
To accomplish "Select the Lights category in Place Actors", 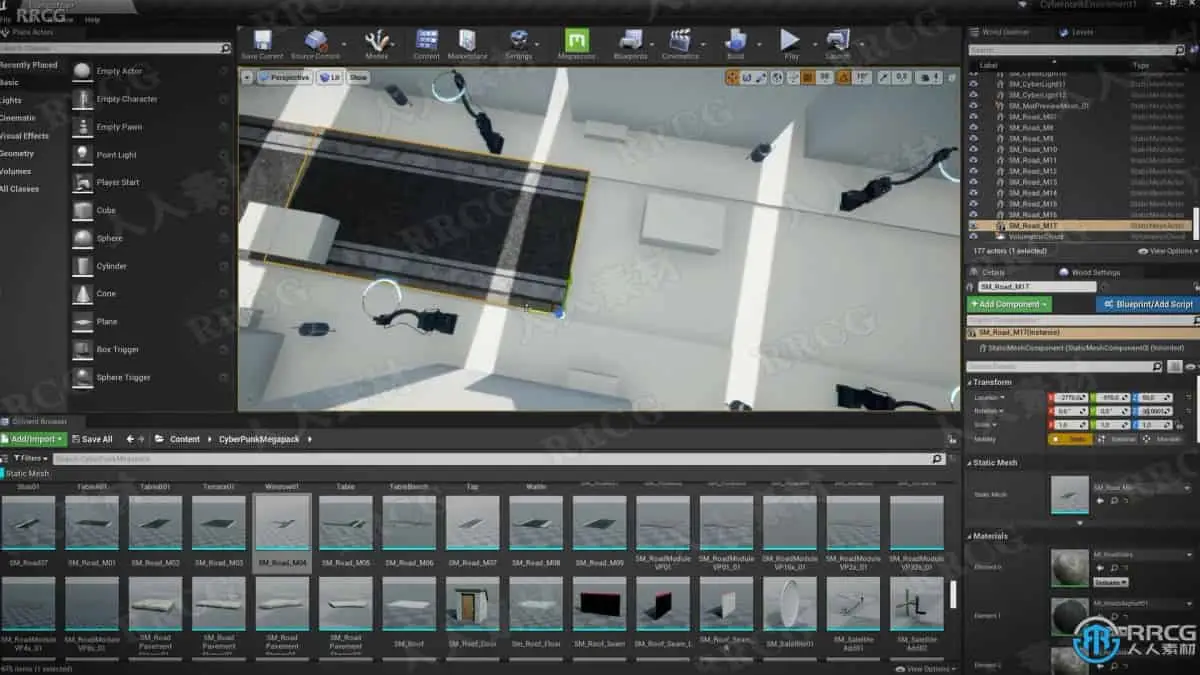I will 11,100.
